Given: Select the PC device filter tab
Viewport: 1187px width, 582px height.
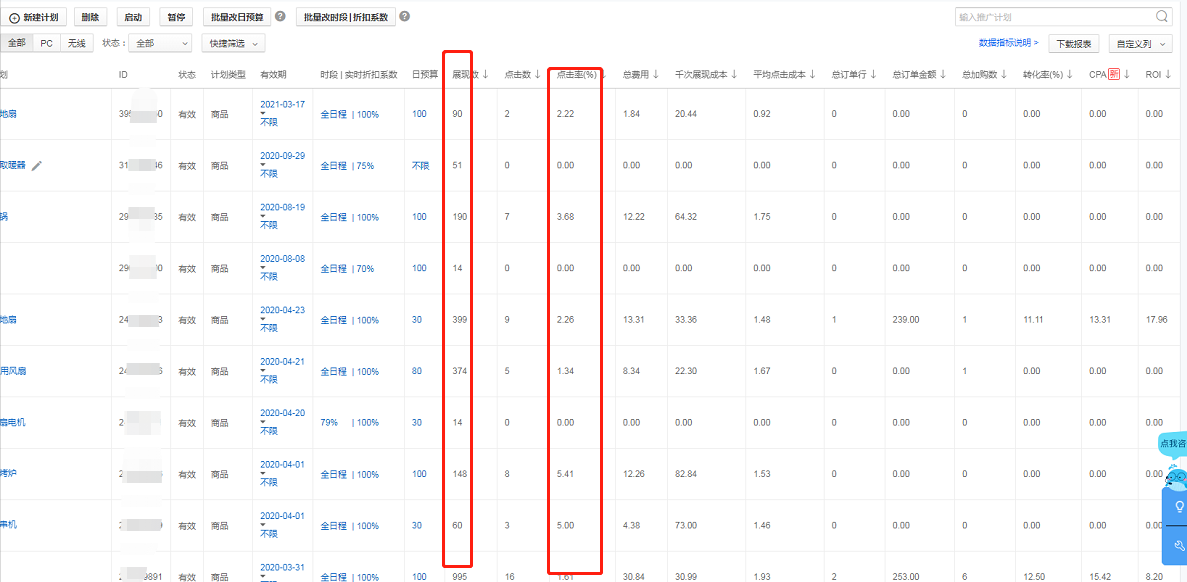Looking at the screenshot, I should (47, 43).
